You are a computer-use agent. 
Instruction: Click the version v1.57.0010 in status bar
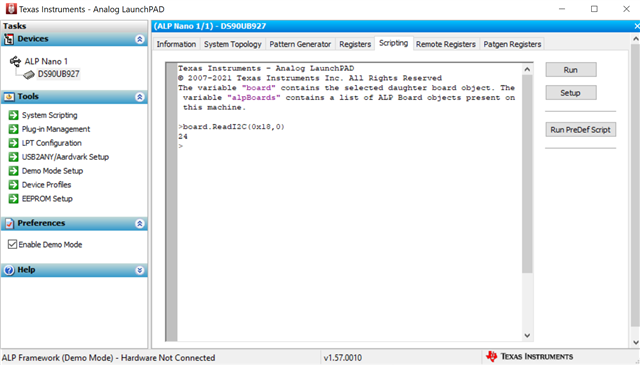pos(343,358)
